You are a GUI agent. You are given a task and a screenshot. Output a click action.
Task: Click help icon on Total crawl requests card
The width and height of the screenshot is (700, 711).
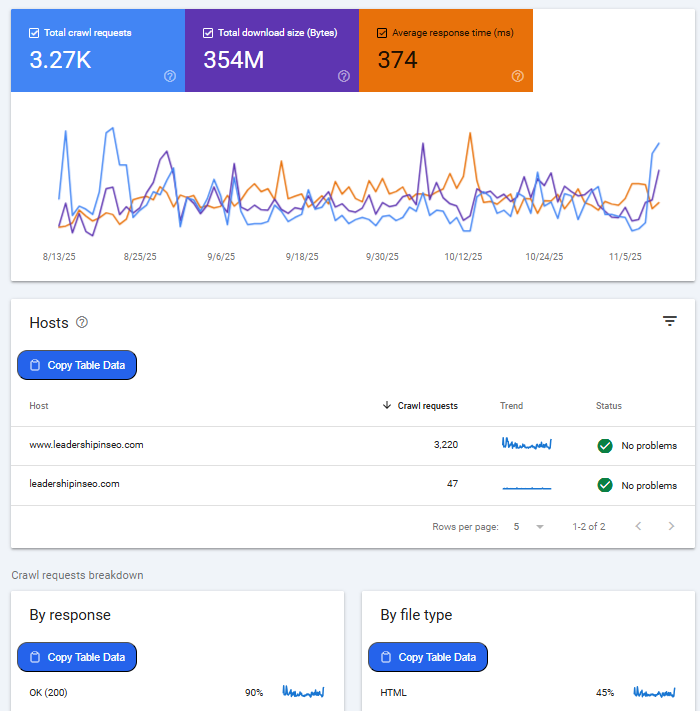tap(170, 76)
